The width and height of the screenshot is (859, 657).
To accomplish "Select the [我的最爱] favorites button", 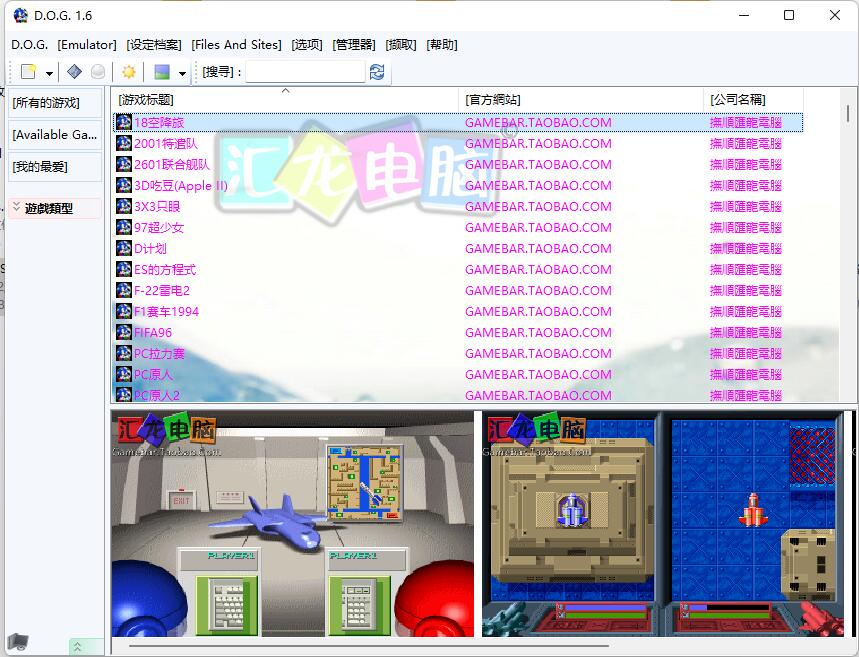I will click(x=40, y=167).
